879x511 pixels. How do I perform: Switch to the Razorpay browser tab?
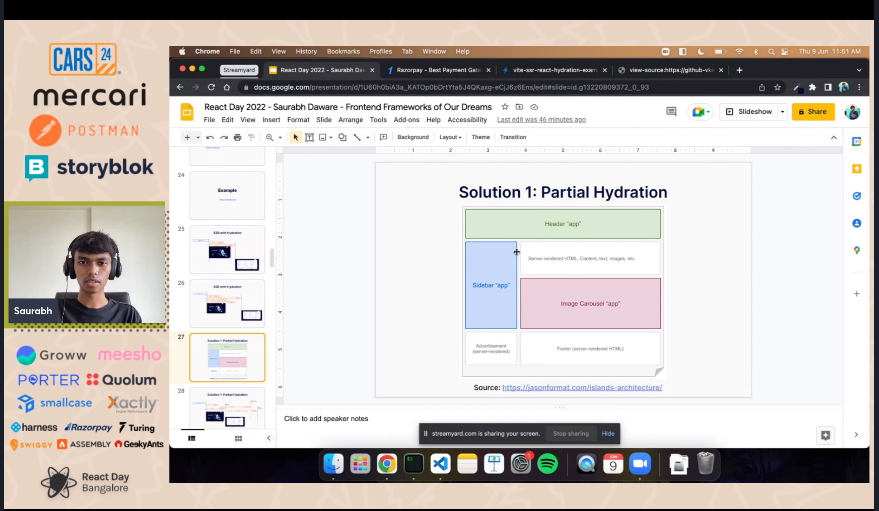[438, 70]
